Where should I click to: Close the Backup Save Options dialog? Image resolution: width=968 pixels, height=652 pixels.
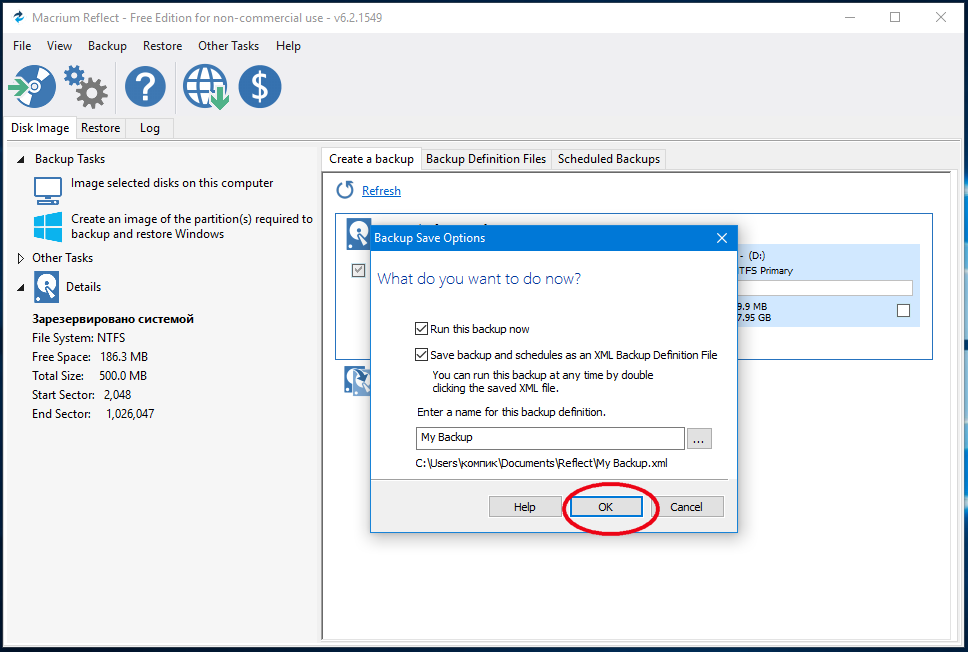click(722, 238)
